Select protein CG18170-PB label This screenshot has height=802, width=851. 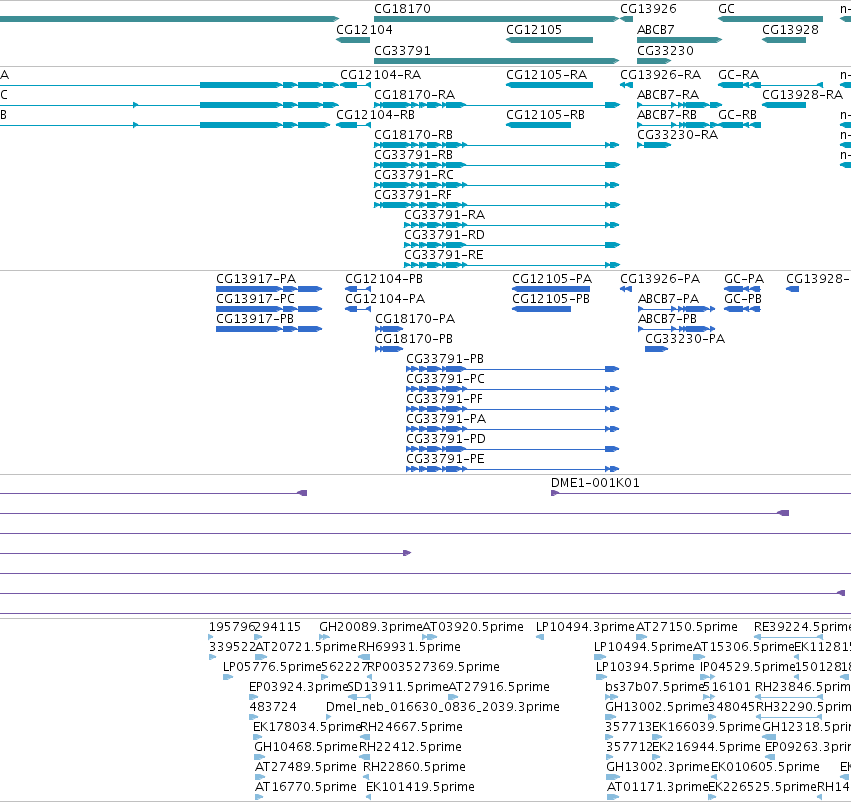click(414, 339)
